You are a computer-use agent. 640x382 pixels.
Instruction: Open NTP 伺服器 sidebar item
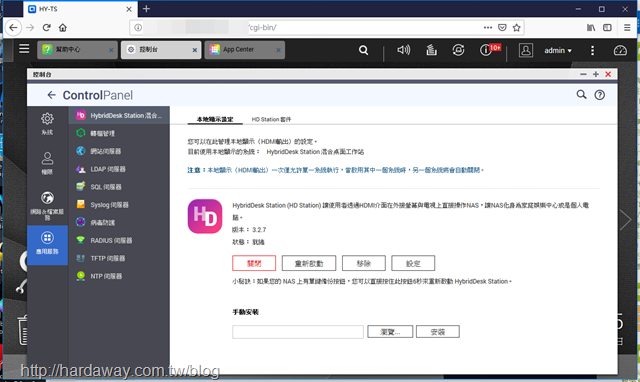[x=119, y=276]
